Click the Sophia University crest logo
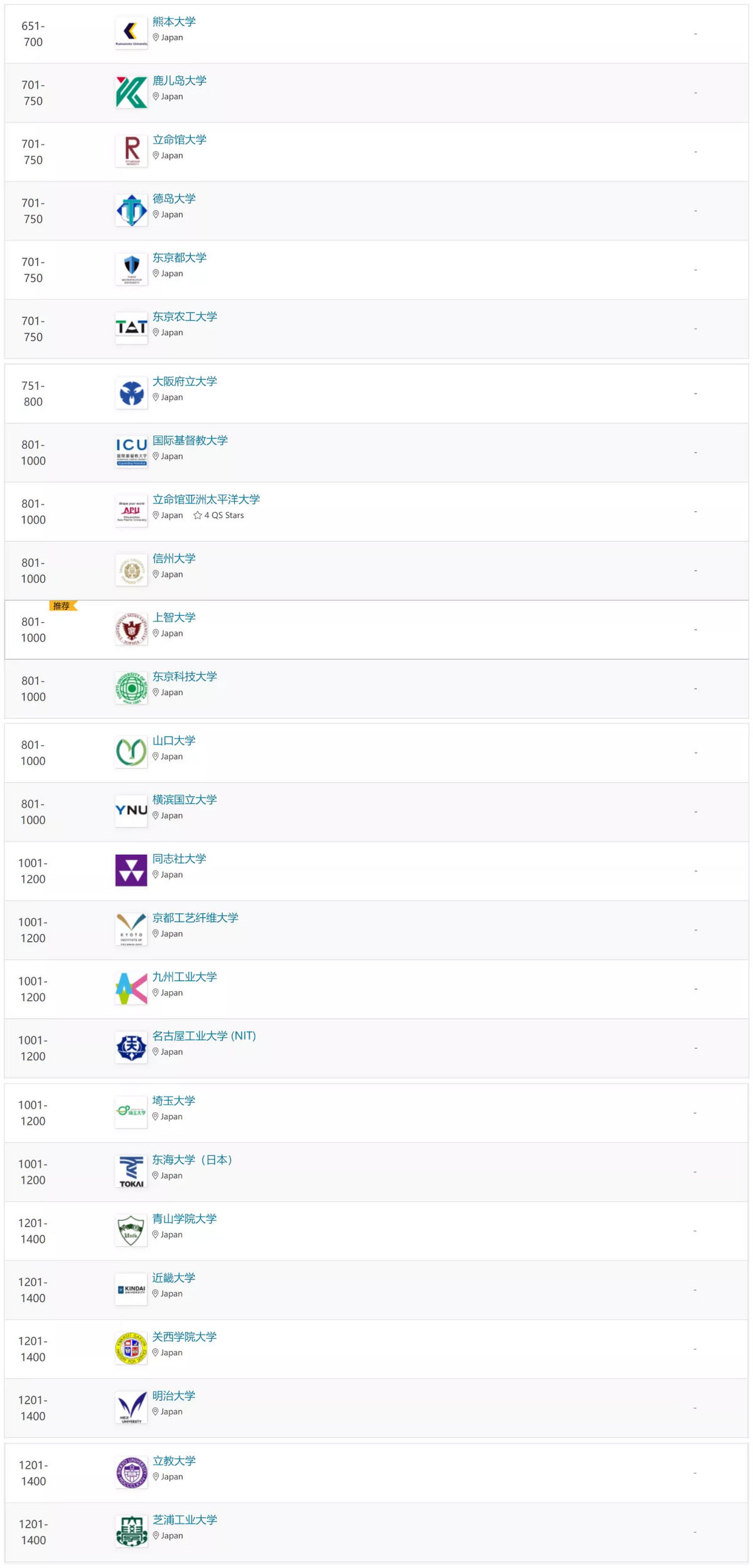 coord(131,629)
